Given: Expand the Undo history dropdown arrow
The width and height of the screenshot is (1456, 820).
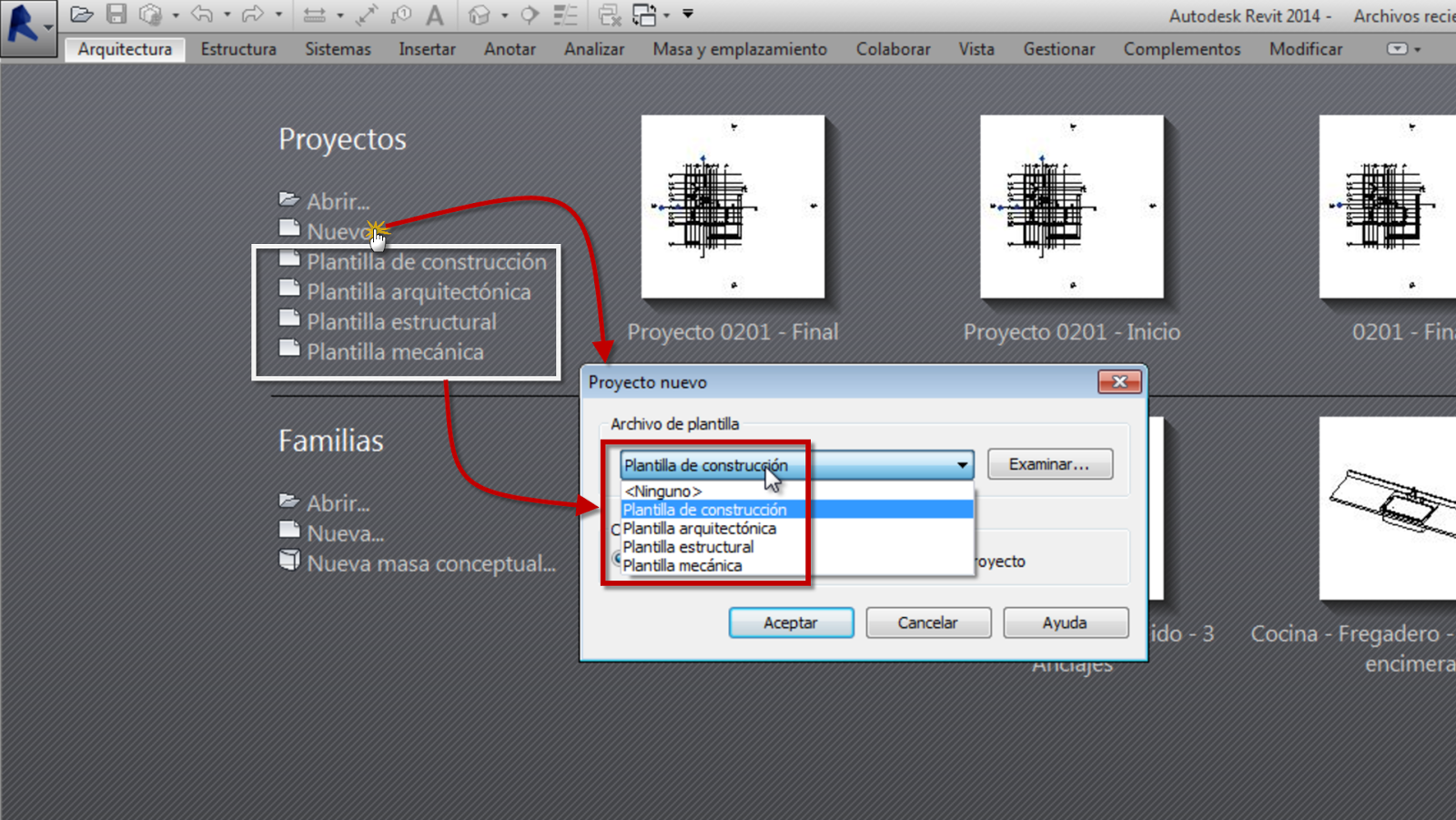Looking at the screenshot, I should click(x=227, y=15).
